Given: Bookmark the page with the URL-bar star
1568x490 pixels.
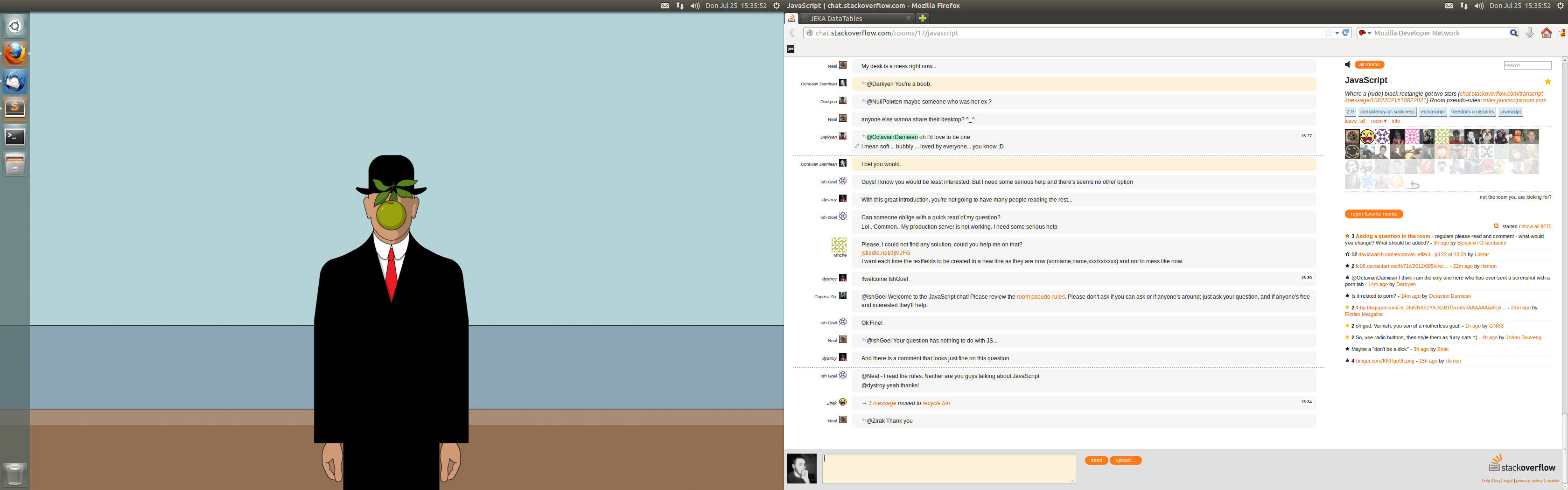Looking at the screenshot, I should pos(1328,33).
